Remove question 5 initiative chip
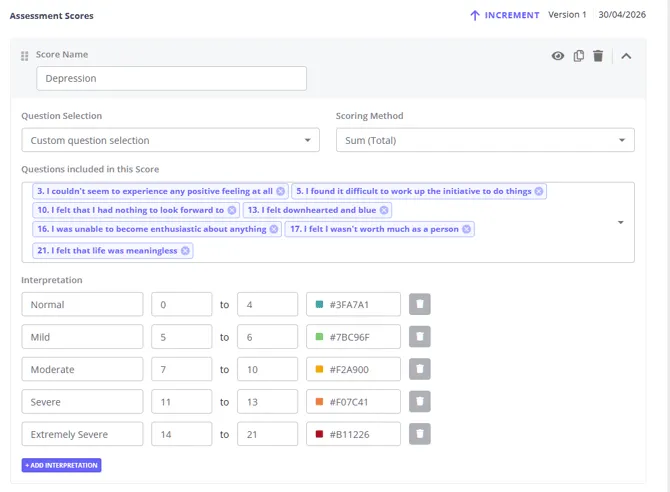The image size is (670, 492). (539, 191)
